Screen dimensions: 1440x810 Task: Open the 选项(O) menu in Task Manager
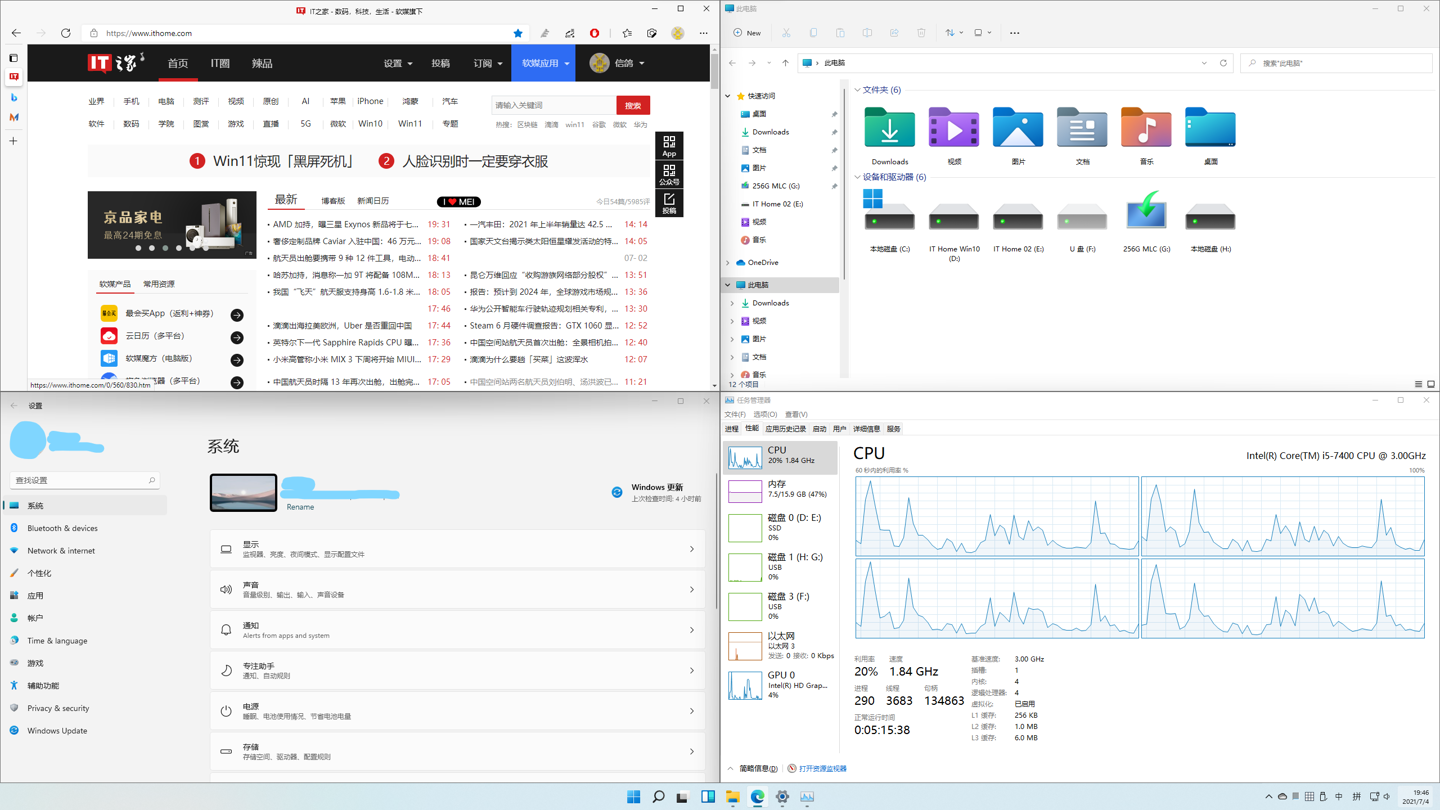click(x=765, y=414)
